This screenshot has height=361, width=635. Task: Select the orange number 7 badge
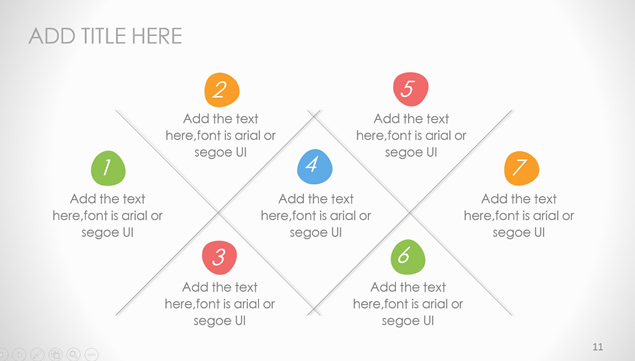522,168
